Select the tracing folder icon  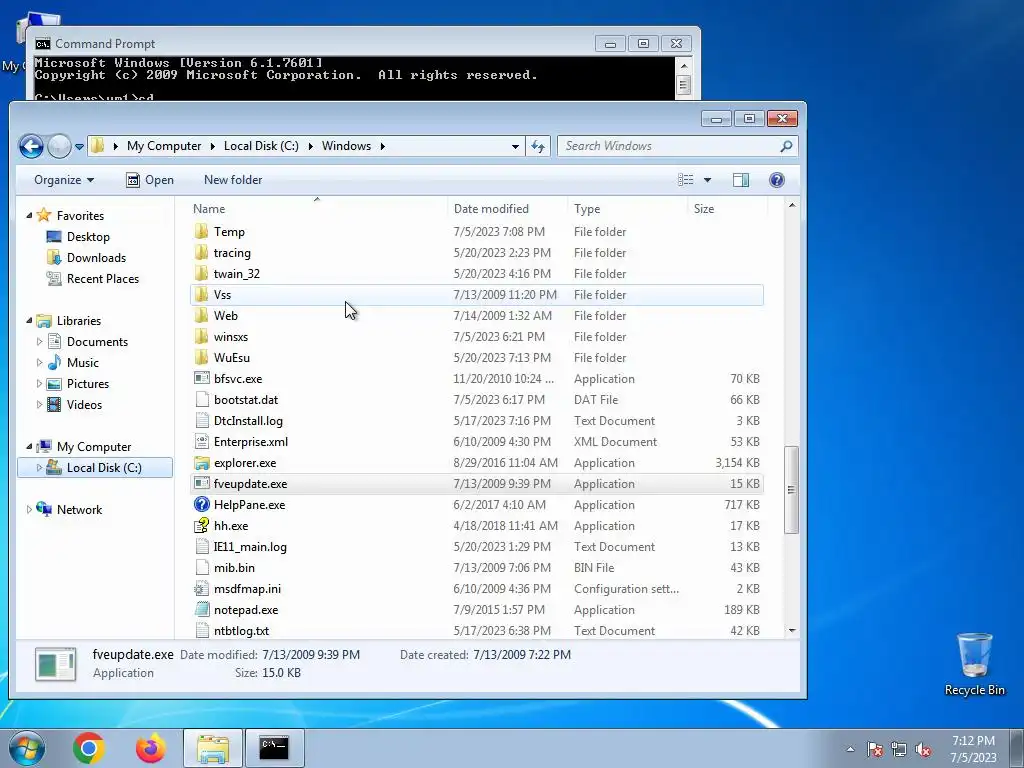pos(202,252)
